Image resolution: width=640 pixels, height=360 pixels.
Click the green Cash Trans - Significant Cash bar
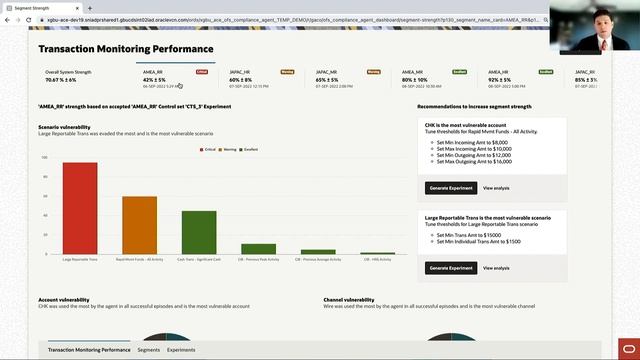point(199,233)
